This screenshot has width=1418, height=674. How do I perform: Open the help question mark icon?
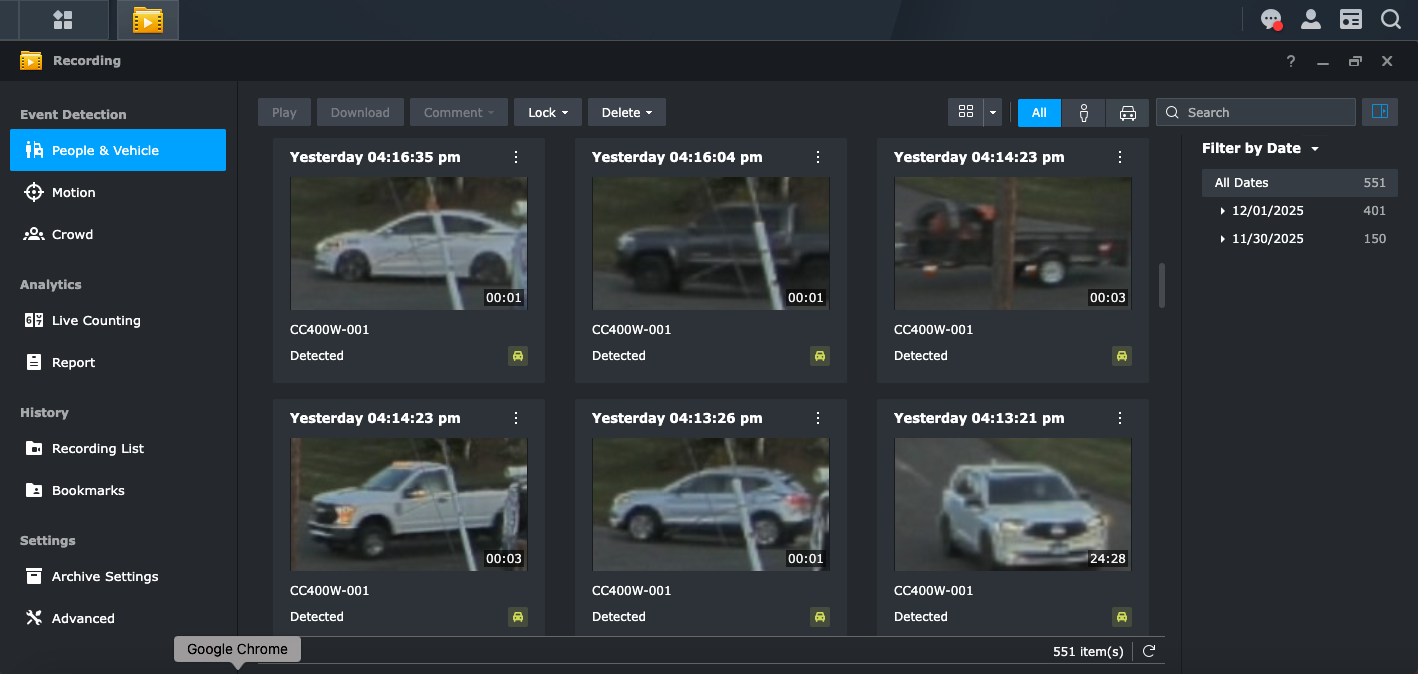(1291, 61)
